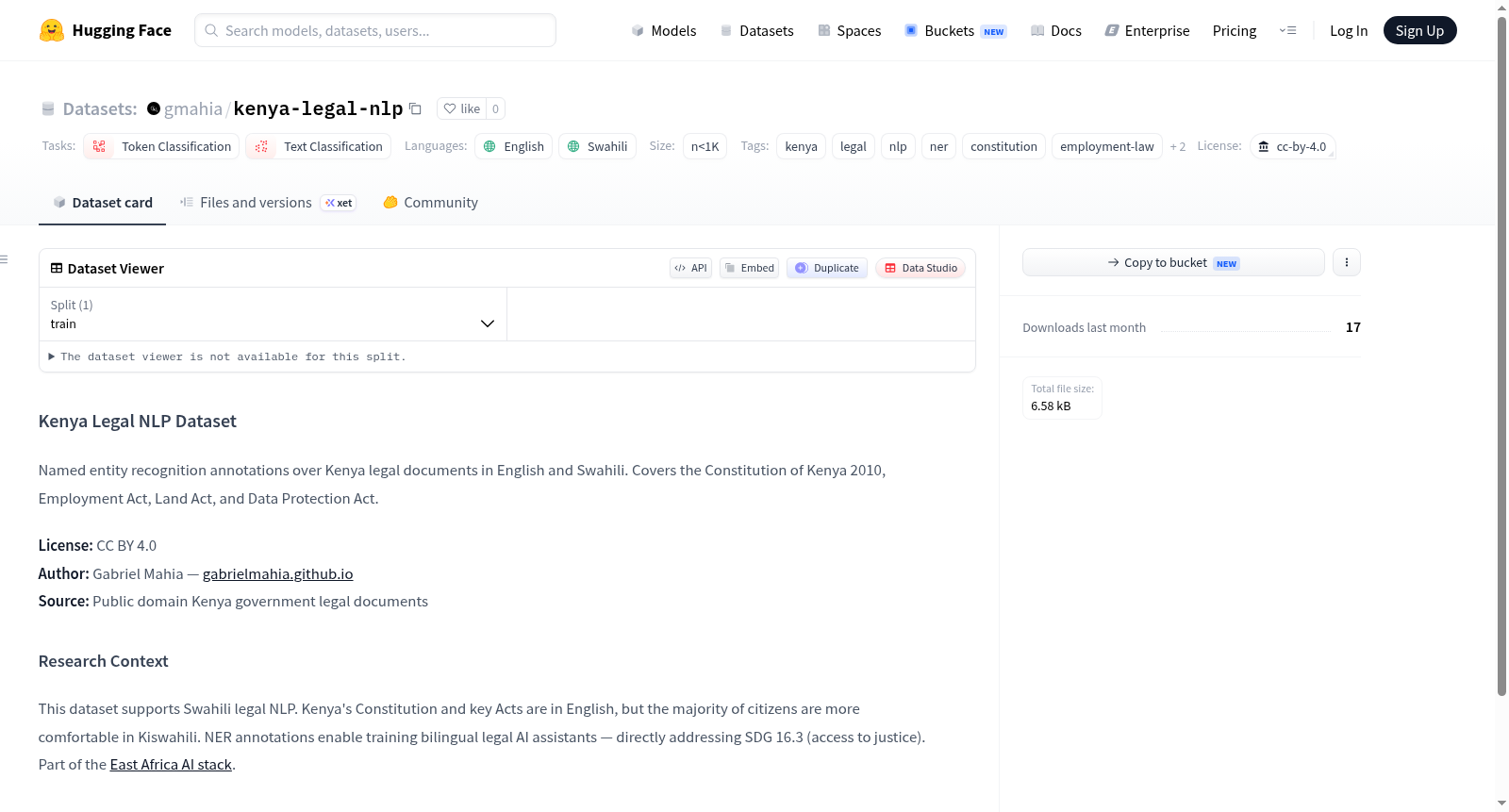Open Buckets from the top navigation
Viewport: 1509px width, 812px height.
pos(955,31)
